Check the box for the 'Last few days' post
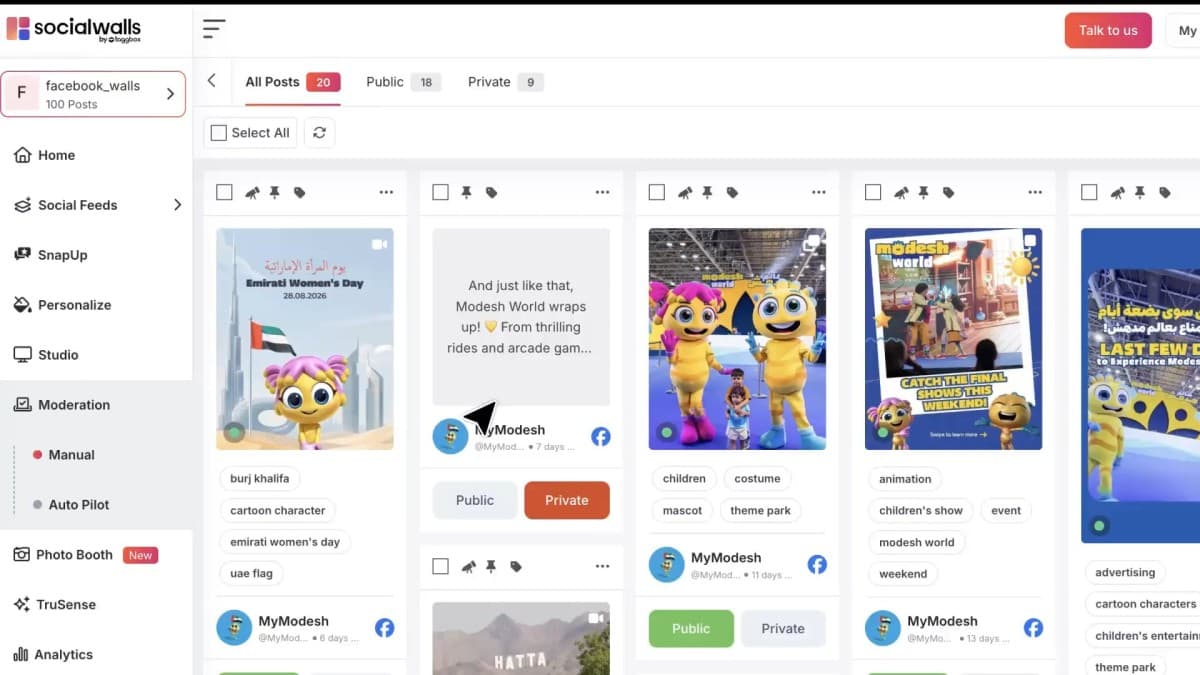Image resolution: width=1200 pixels, height=675 pixels. point(1089,192)
